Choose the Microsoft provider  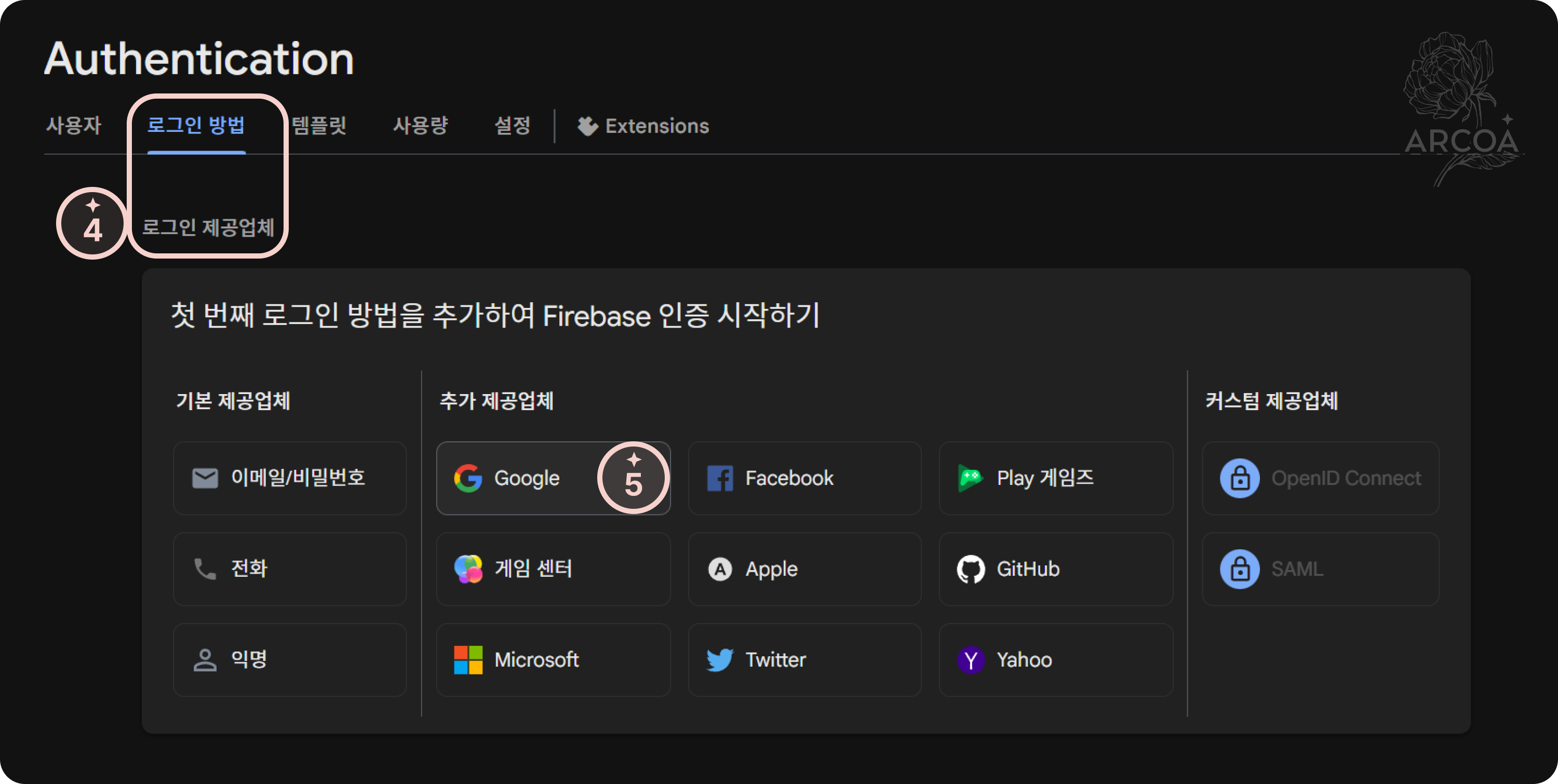(x=554, y=659)
